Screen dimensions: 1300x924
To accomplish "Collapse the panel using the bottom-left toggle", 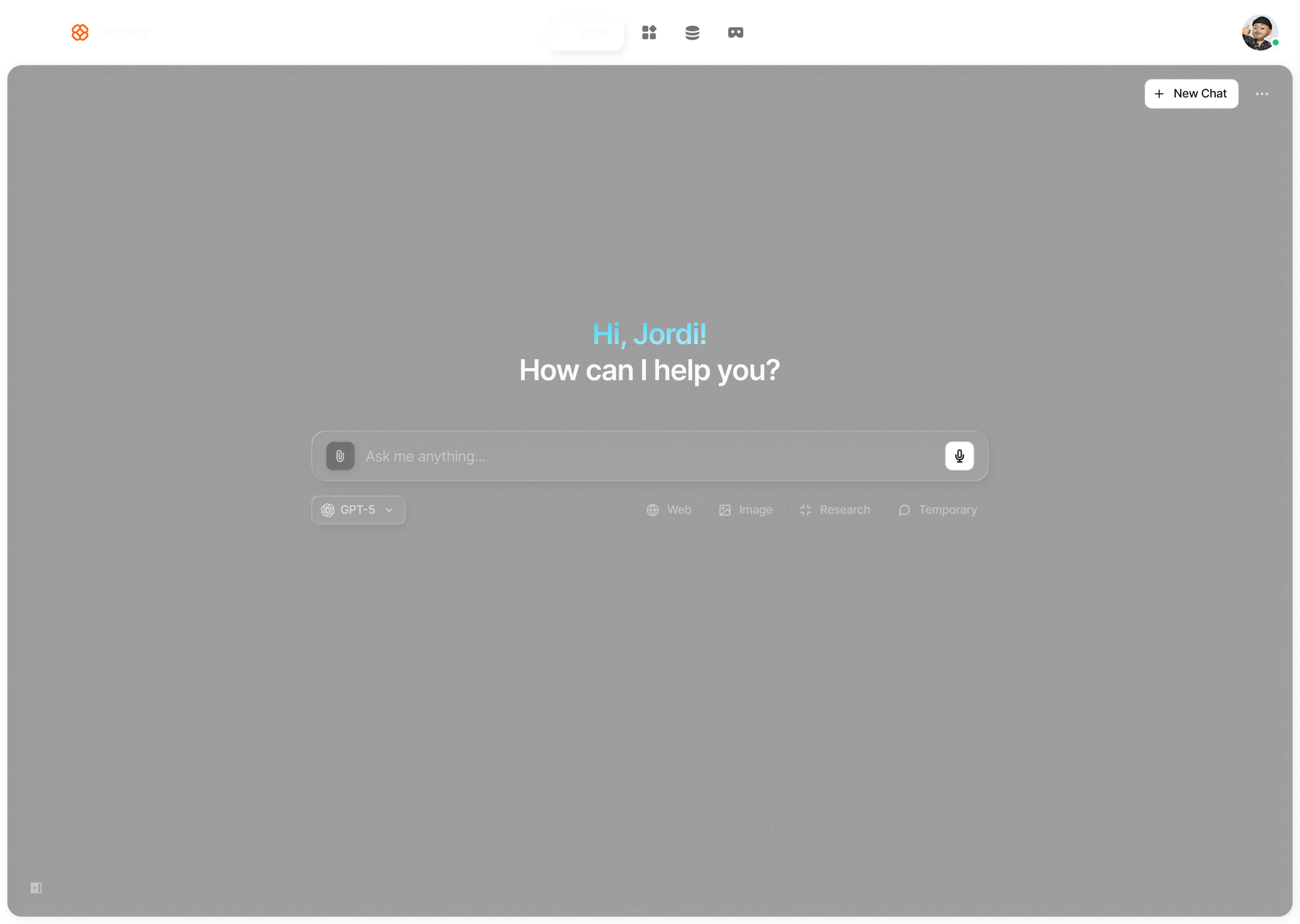I will coord(36,887).
